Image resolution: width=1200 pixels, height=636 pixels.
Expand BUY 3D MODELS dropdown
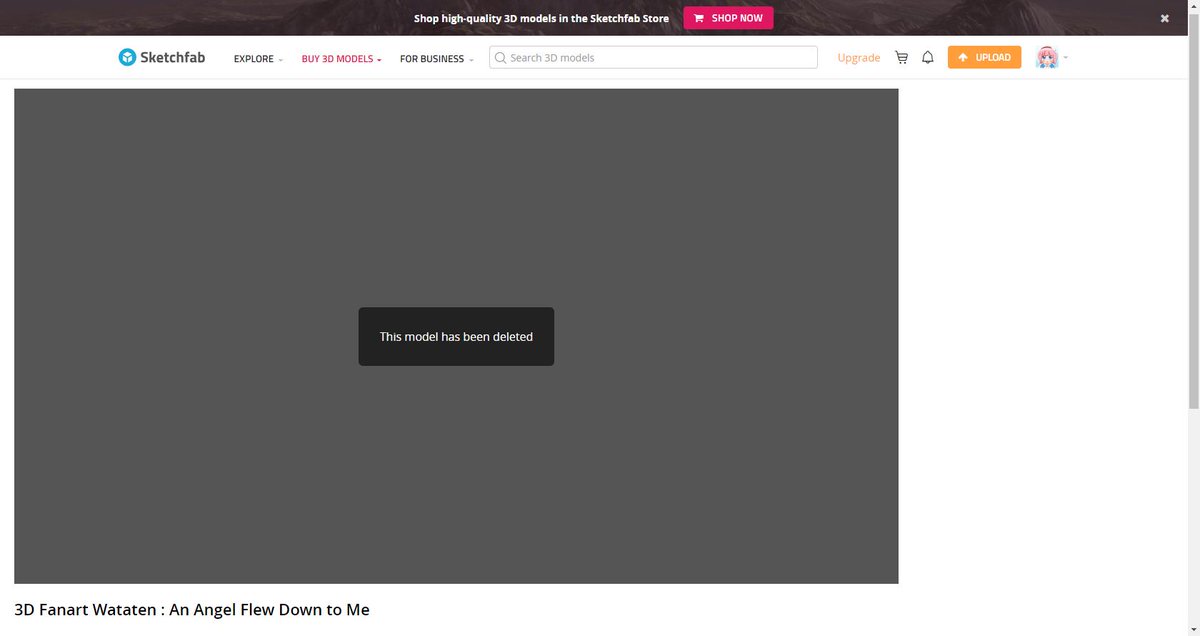[x=341, y=59]
